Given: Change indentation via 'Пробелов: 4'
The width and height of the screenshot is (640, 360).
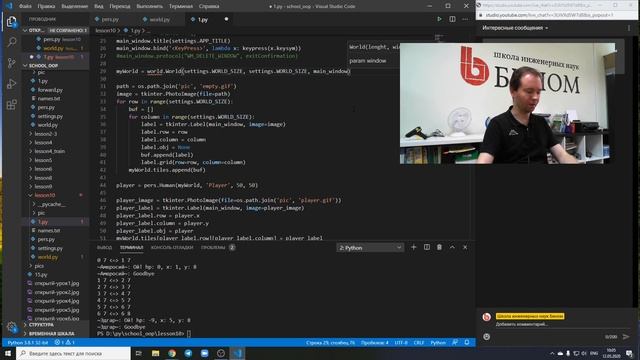Looking at the screenshot, I should coord(375,342).
